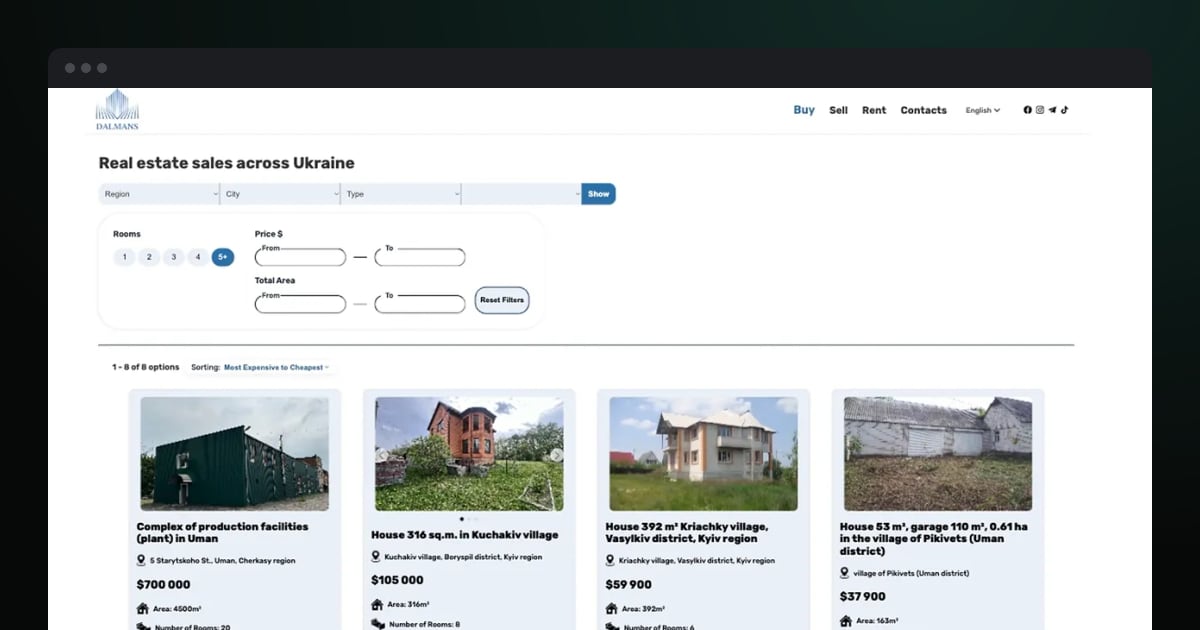Open the Region dropdown

point(159,194)
